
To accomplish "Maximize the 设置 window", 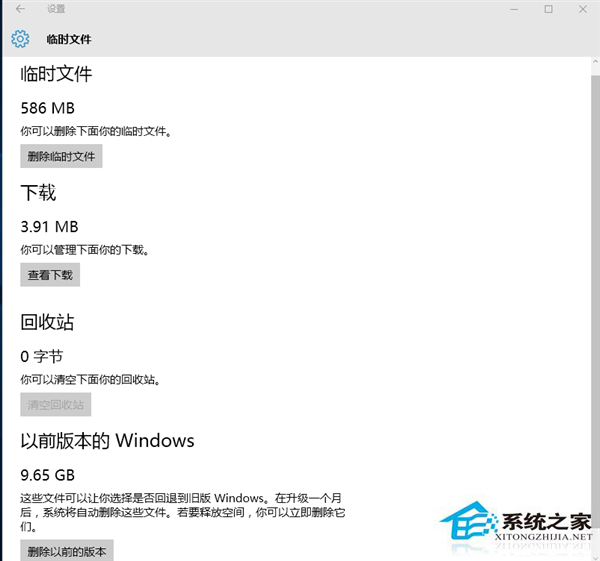I will coord(548,9).
